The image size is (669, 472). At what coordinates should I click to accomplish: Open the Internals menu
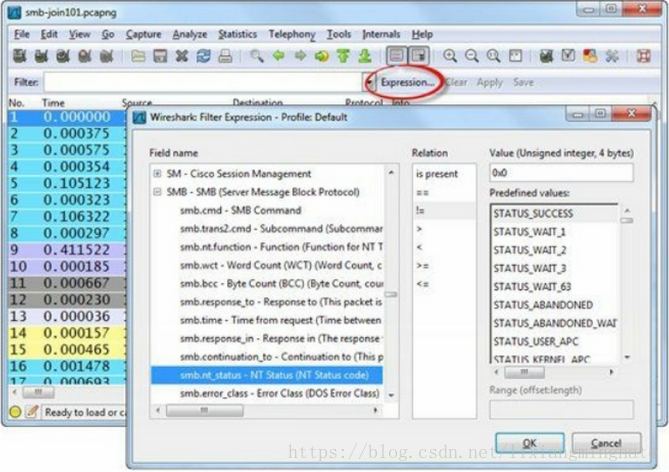tap(381, 34)
